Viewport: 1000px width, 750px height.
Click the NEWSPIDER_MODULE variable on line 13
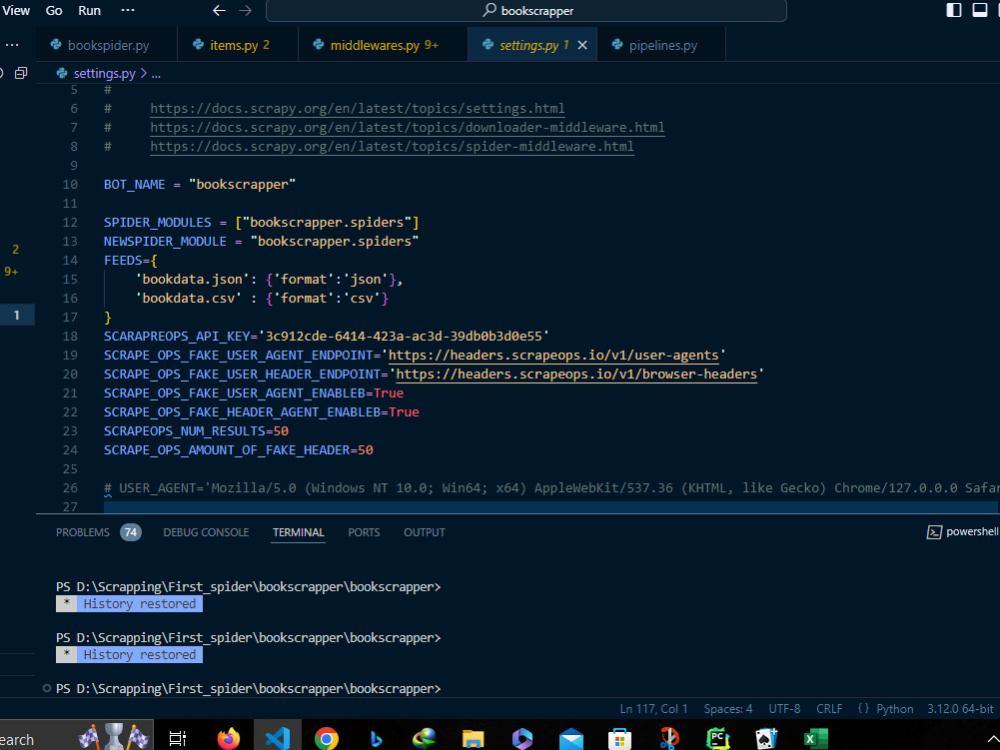coord(165,242)
